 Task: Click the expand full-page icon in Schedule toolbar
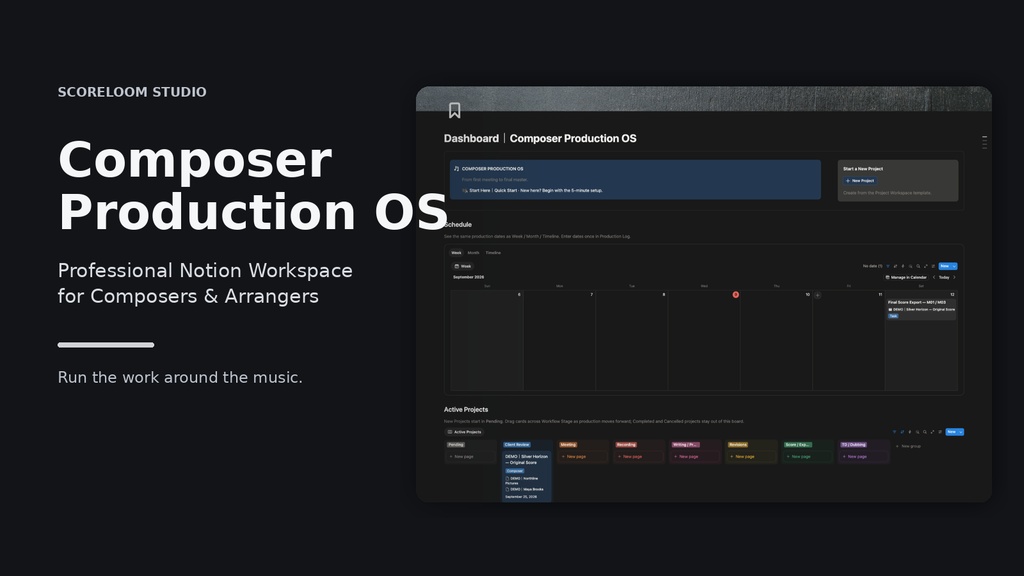tap(926, 266)
